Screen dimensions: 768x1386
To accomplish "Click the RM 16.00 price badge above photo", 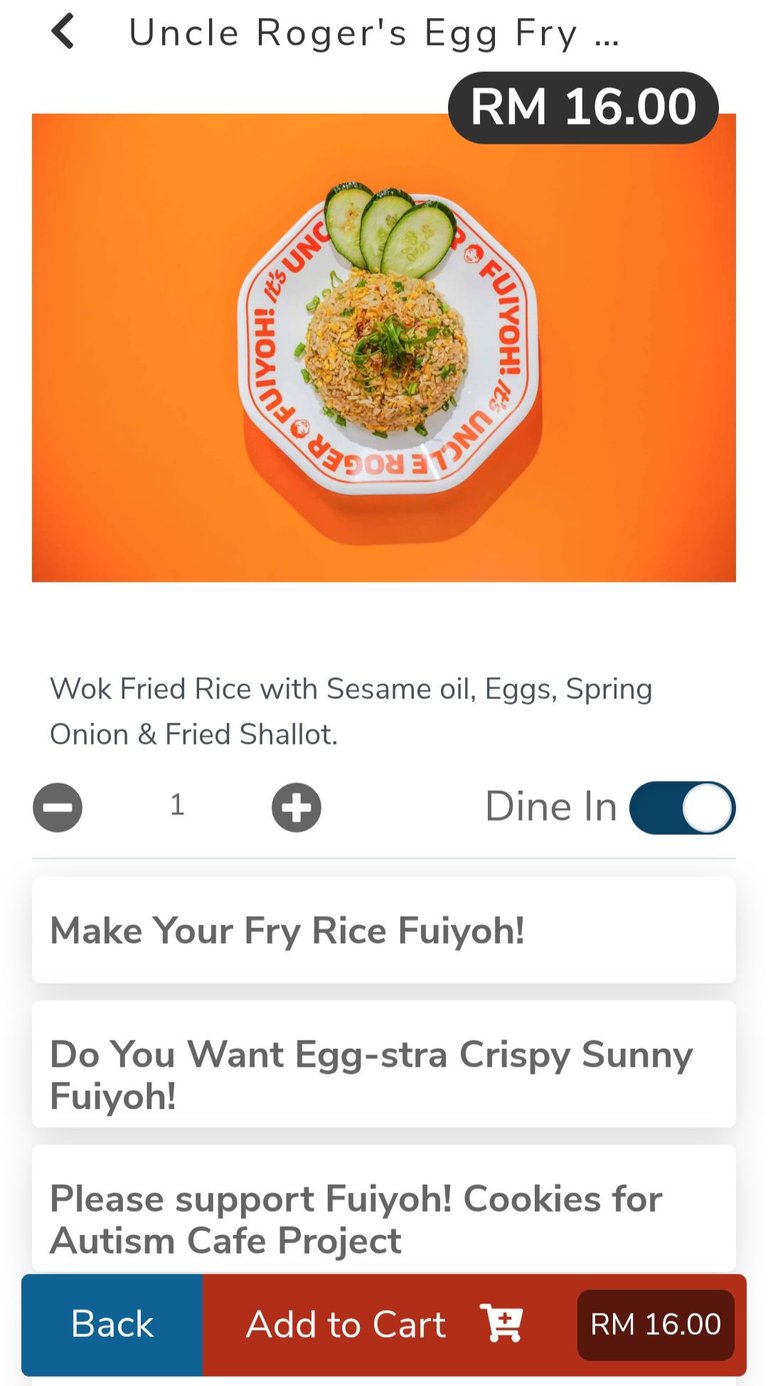I will coord(583,108).
